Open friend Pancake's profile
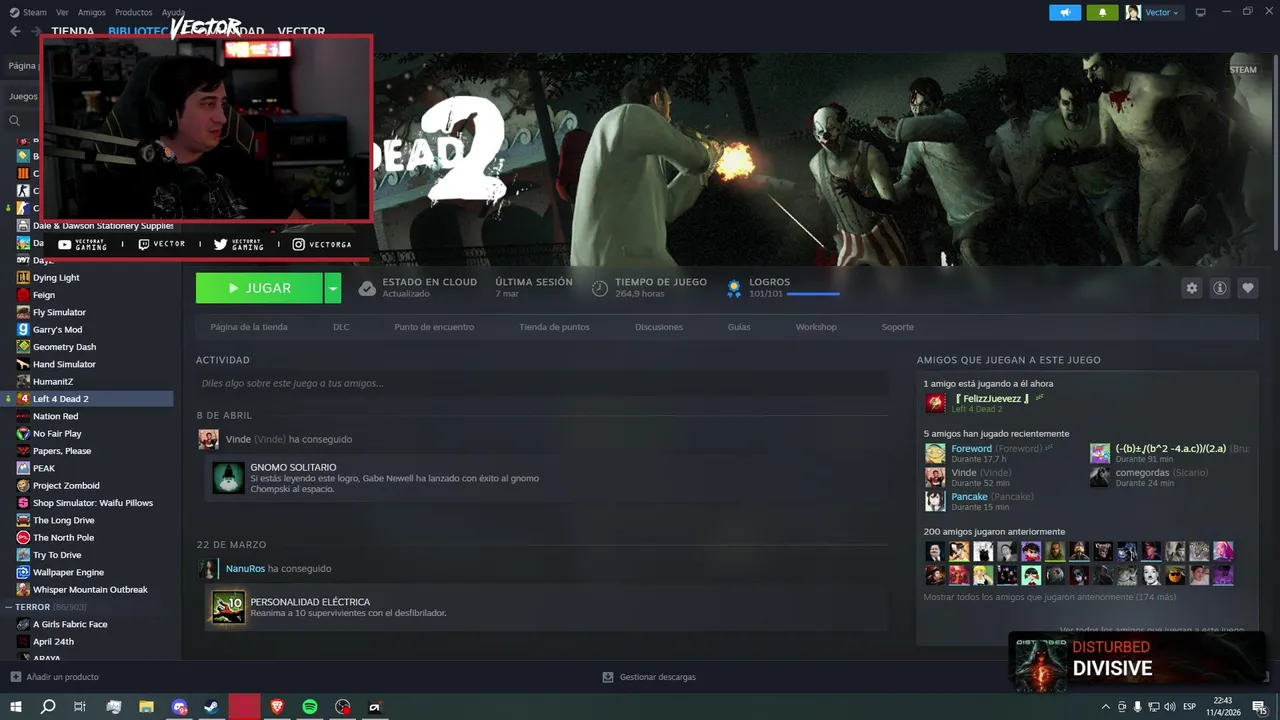 pyautogui.click(x=969, y=497)
